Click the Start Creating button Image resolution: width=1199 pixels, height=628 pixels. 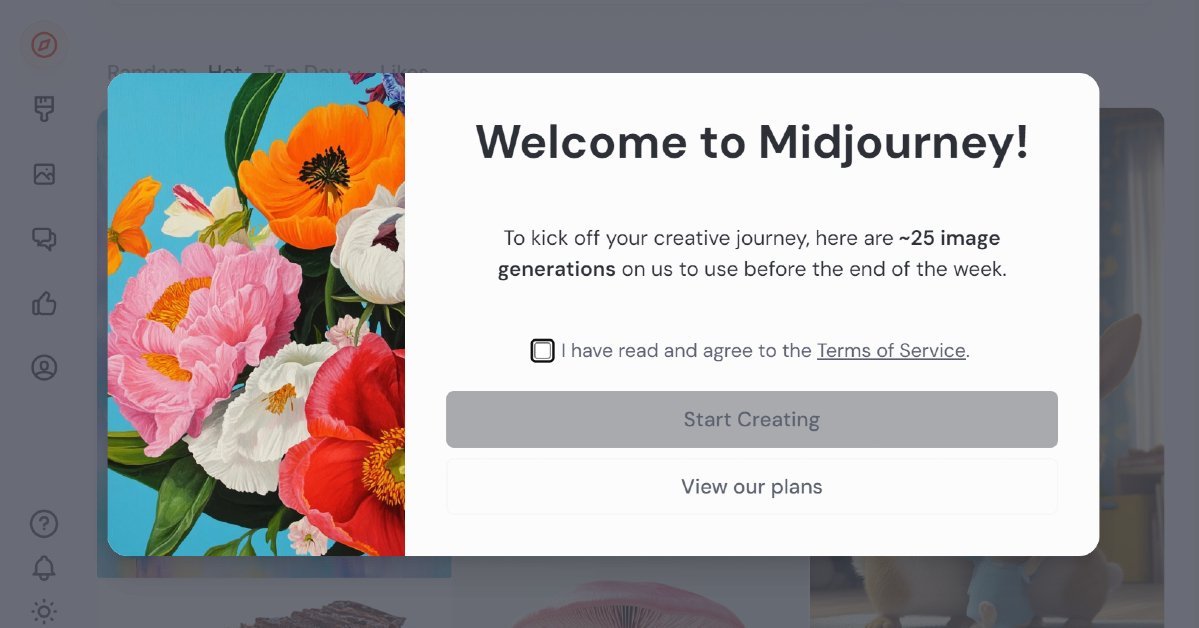click(752, 419)
